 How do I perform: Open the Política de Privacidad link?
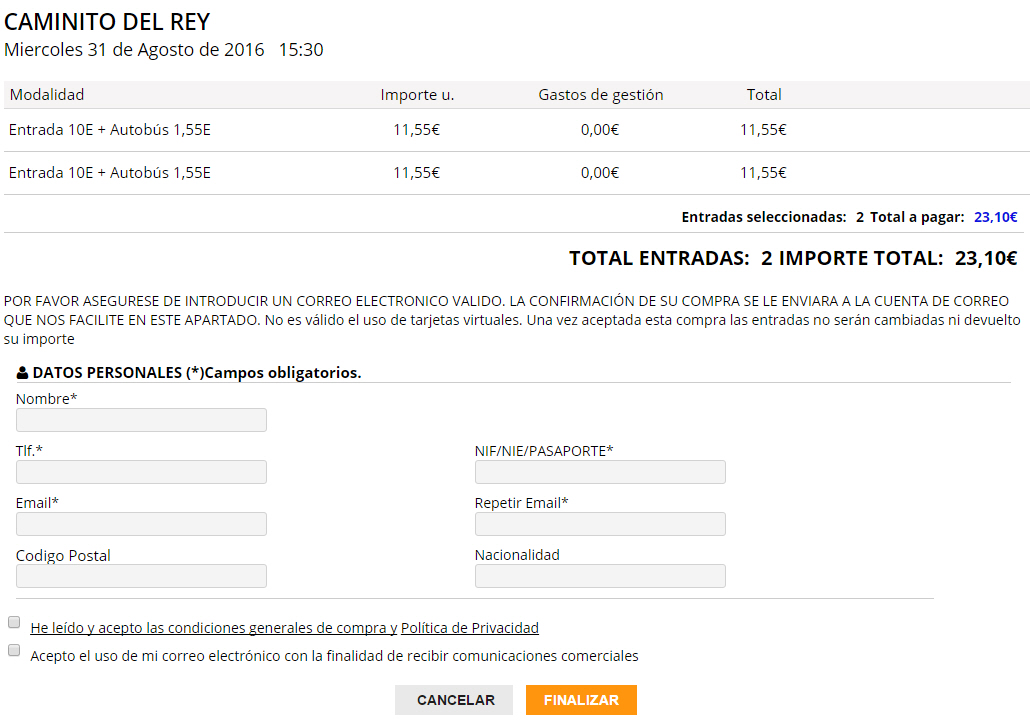tap(469, 628)
